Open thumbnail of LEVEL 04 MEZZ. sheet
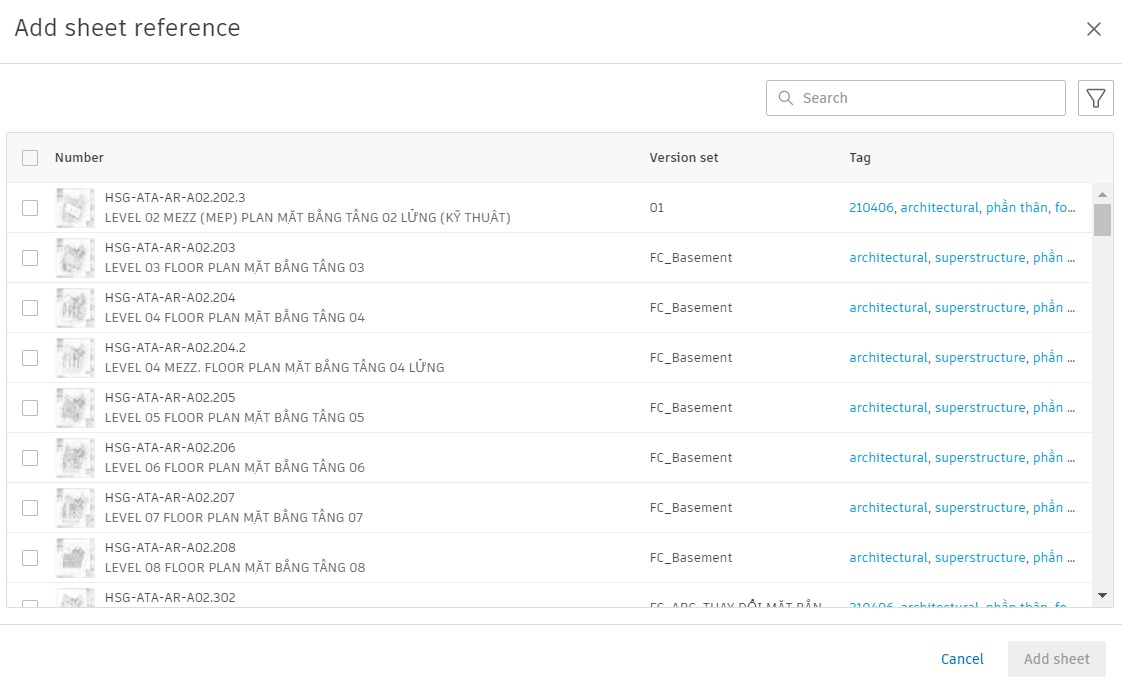This screenshot has width=1122, height=686. pyautogui.click(x=75, y=358)
